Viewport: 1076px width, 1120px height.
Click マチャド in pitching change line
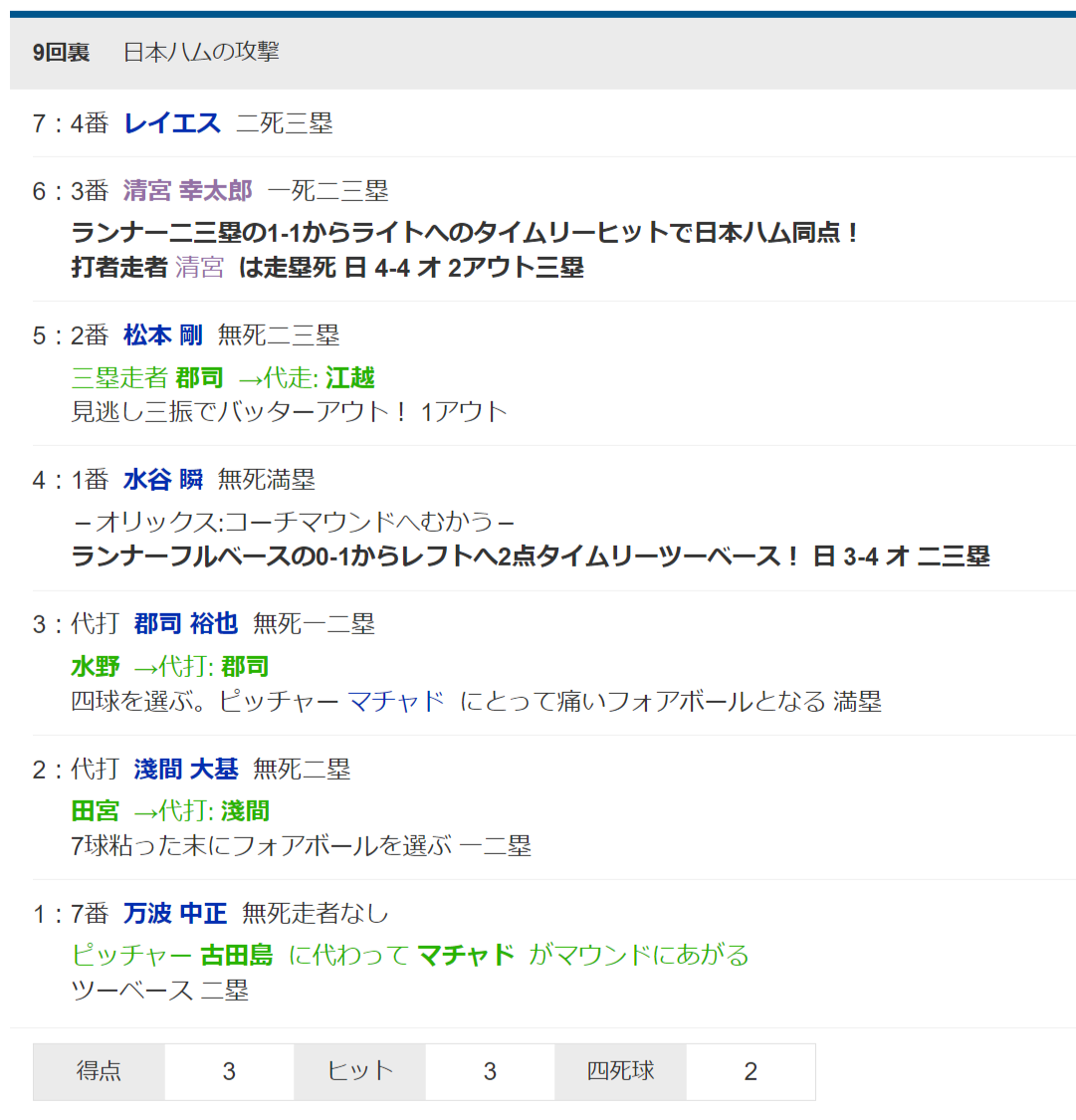[466, 955]
